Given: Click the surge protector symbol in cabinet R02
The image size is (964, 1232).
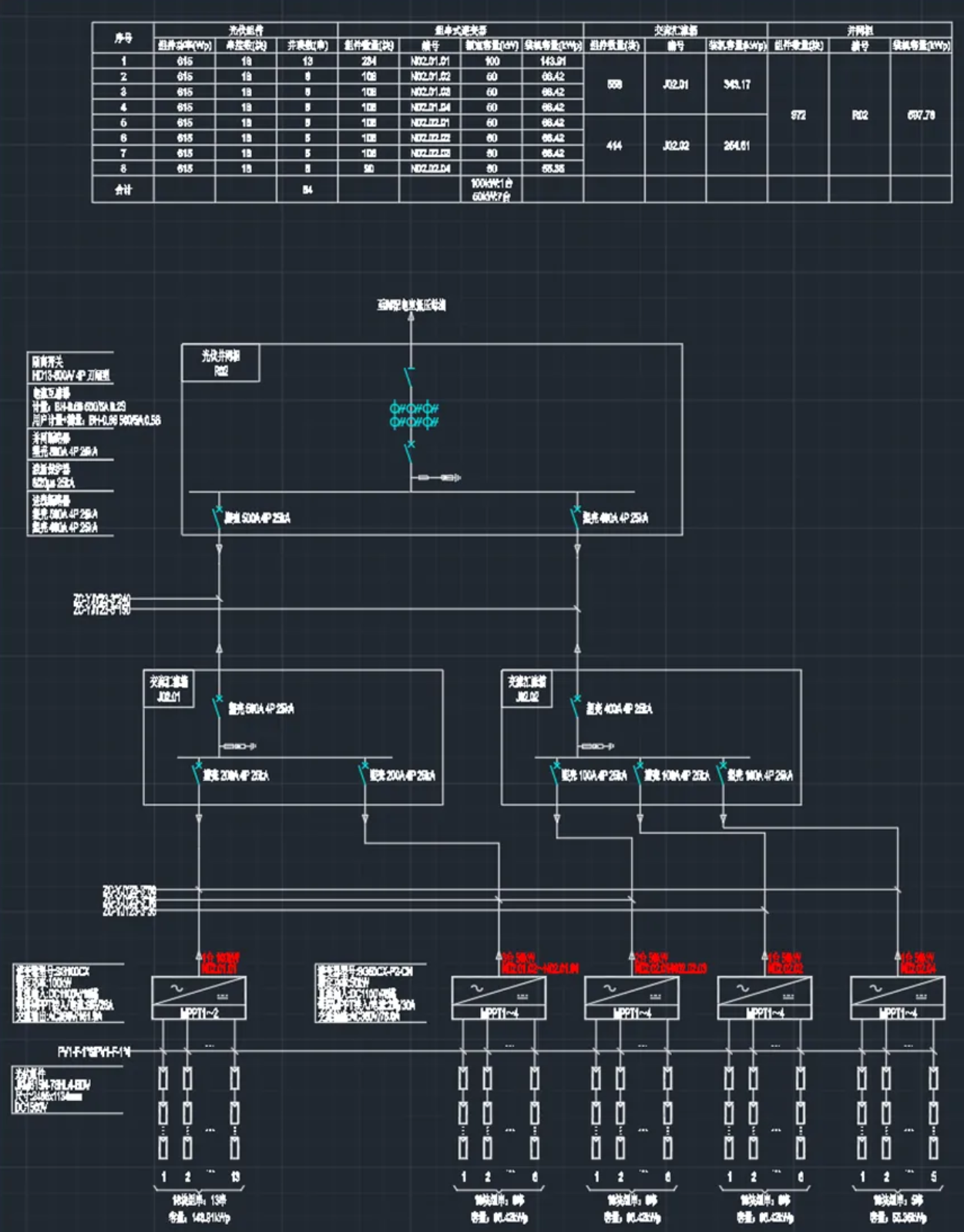Looking at the screenshot, I should tap(438, 478).
